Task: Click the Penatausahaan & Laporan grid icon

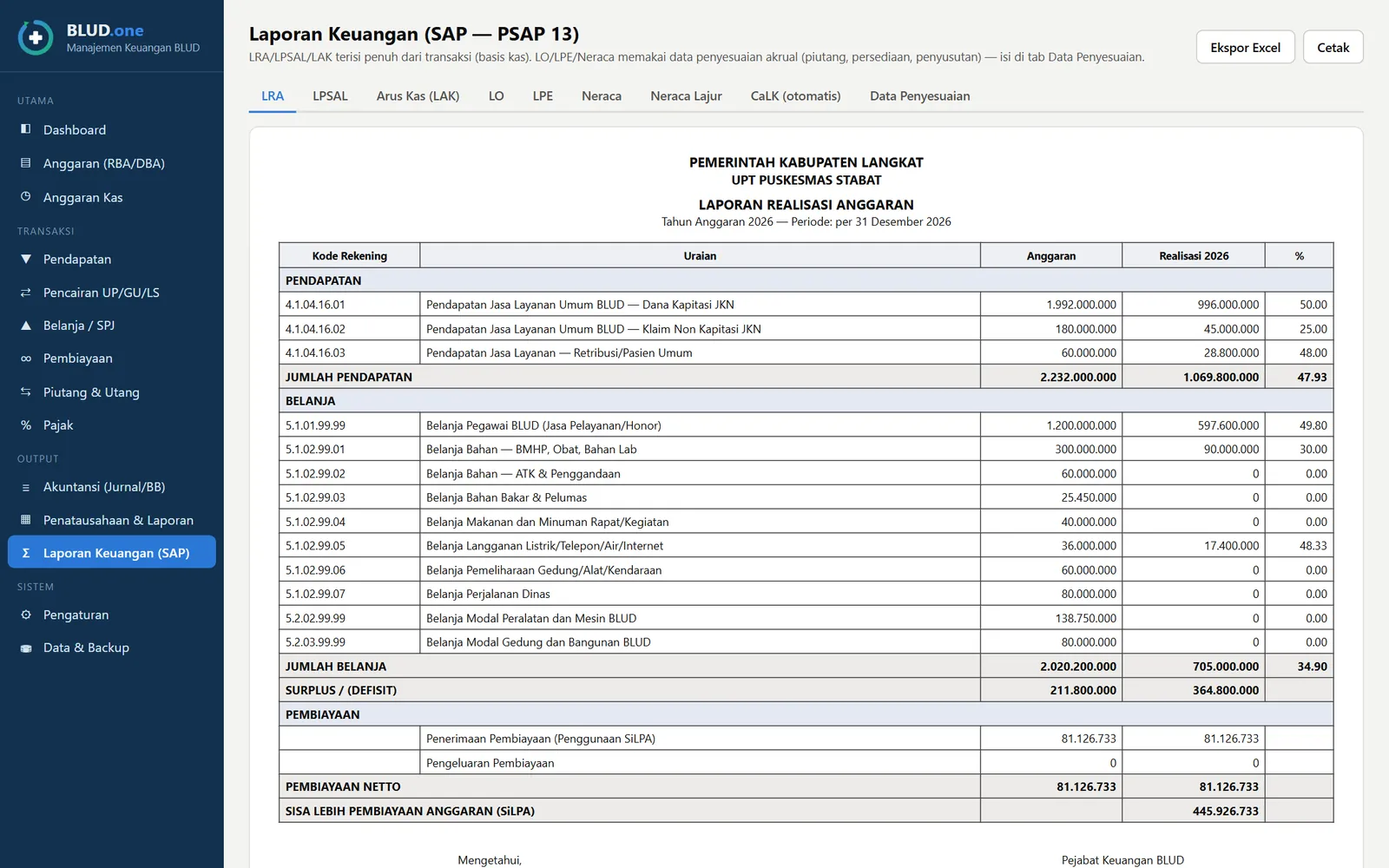Action: pos(26,520)
